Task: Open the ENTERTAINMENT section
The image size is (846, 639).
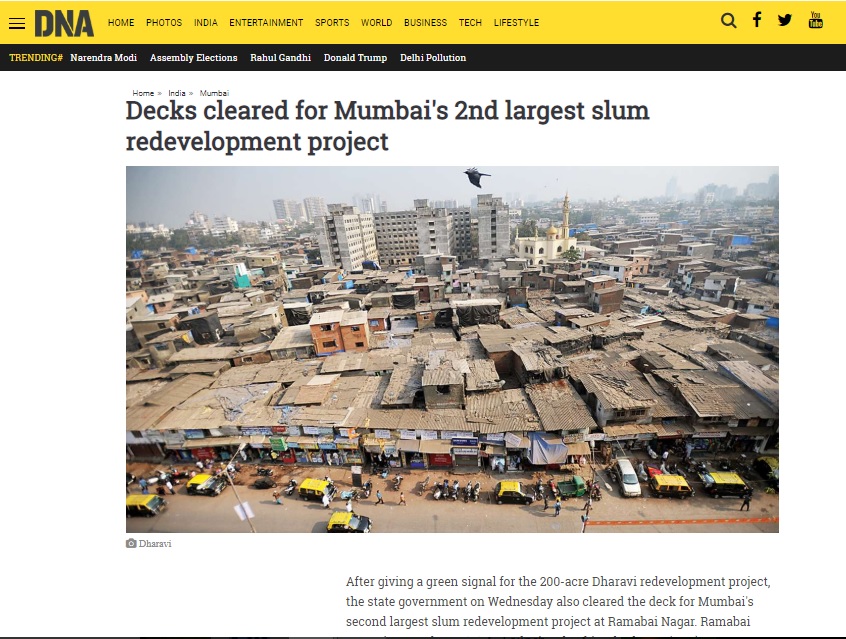Action: click(266, 23)
